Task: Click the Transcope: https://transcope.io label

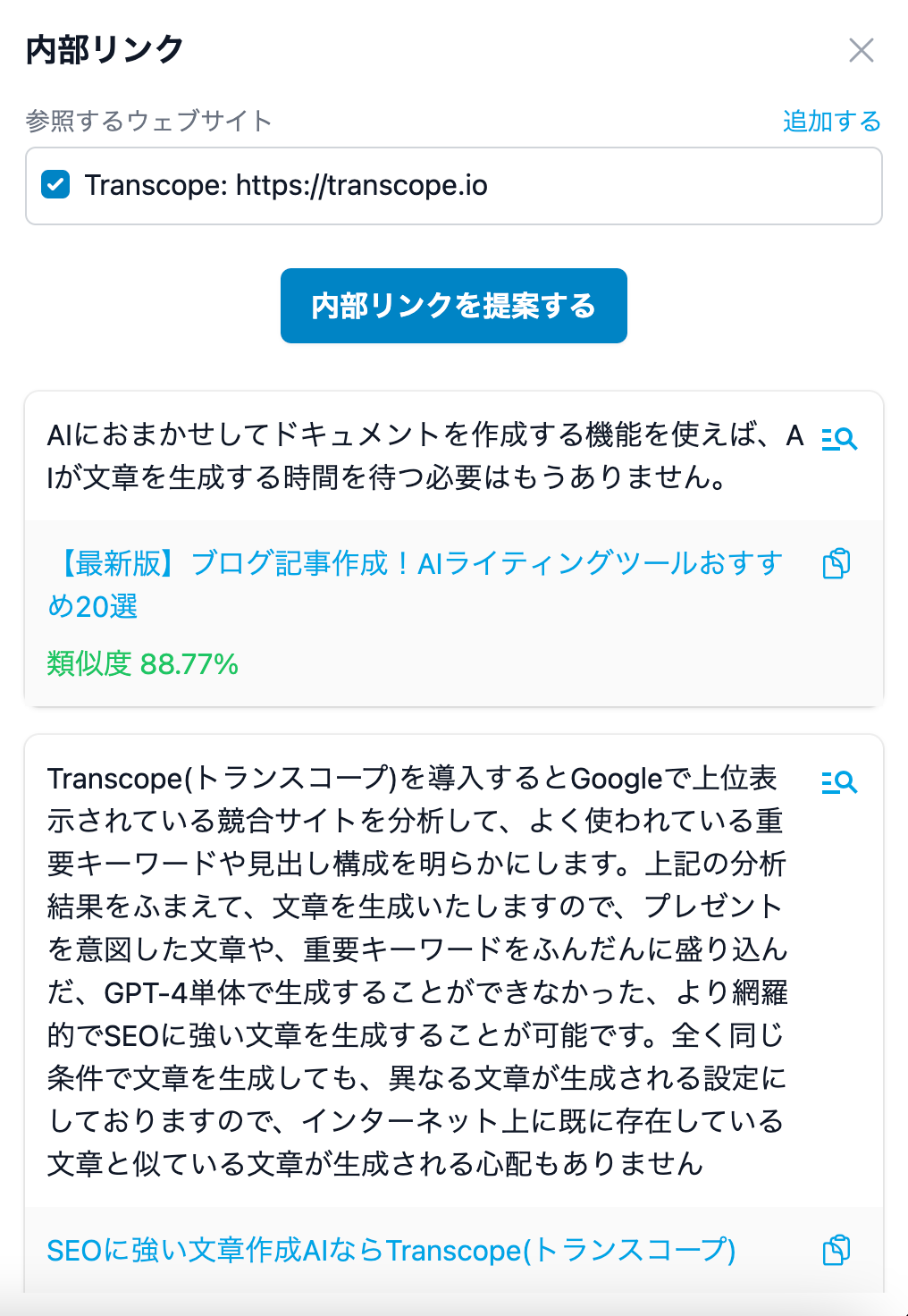Action: pyautogui.click(x=286, y=185)
